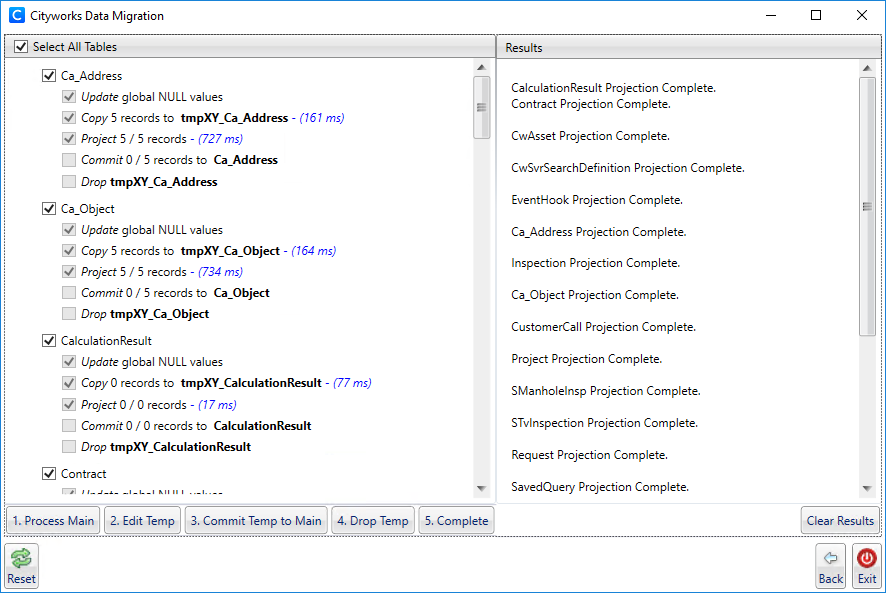Clear the Results panel output
Screen dimensions: 886x593
[840, 521]
